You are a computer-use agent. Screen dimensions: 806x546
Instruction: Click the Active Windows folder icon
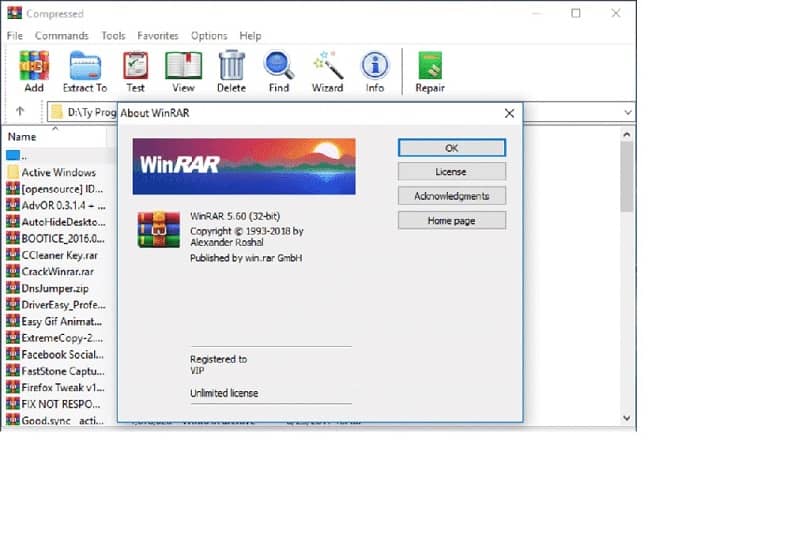[13, 172]
